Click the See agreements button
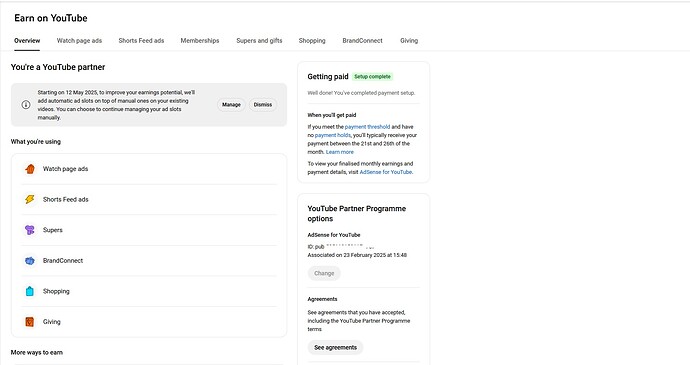The height and width of the screenshot is (365, 690). 335,347
